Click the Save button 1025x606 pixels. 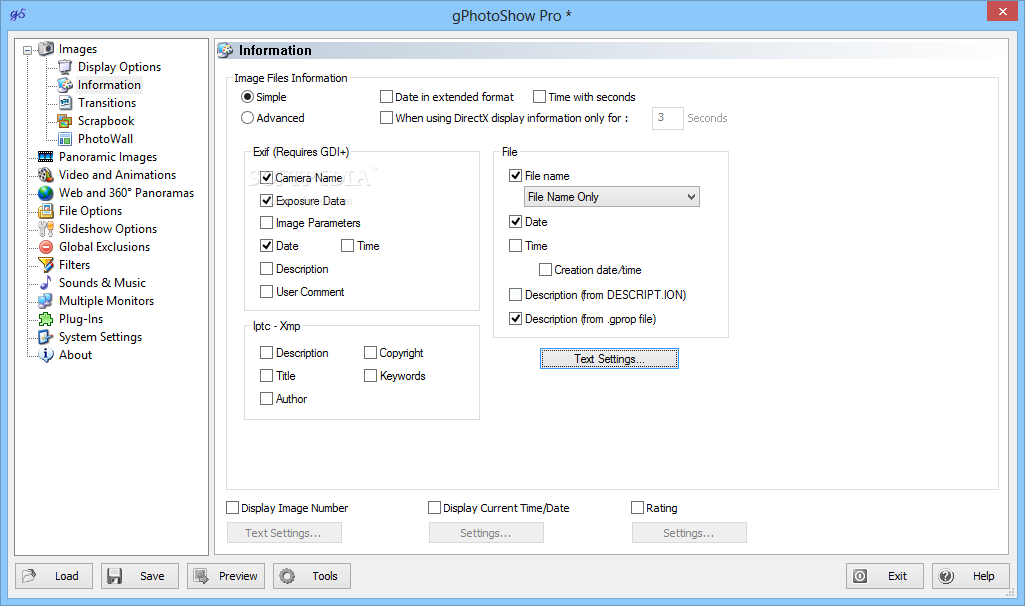(139, 576)
